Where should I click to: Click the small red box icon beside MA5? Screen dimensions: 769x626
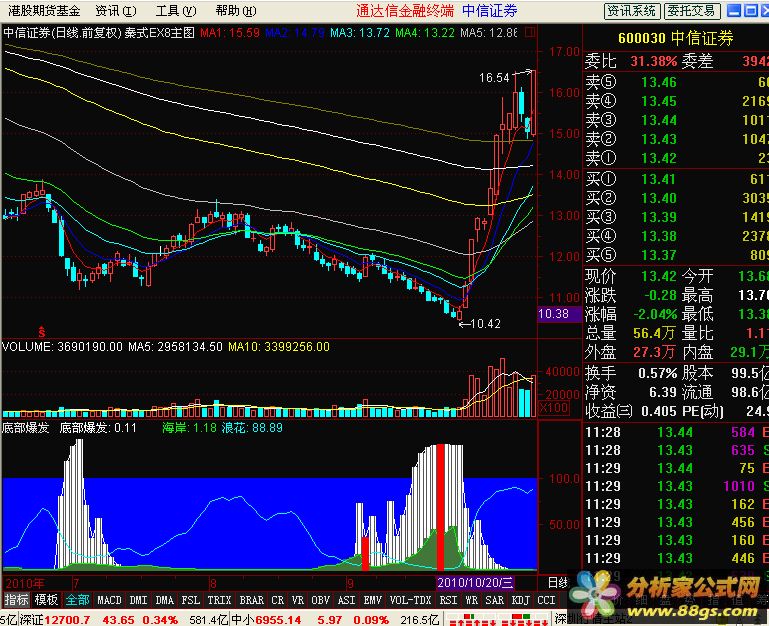click(x=530, y=33)
